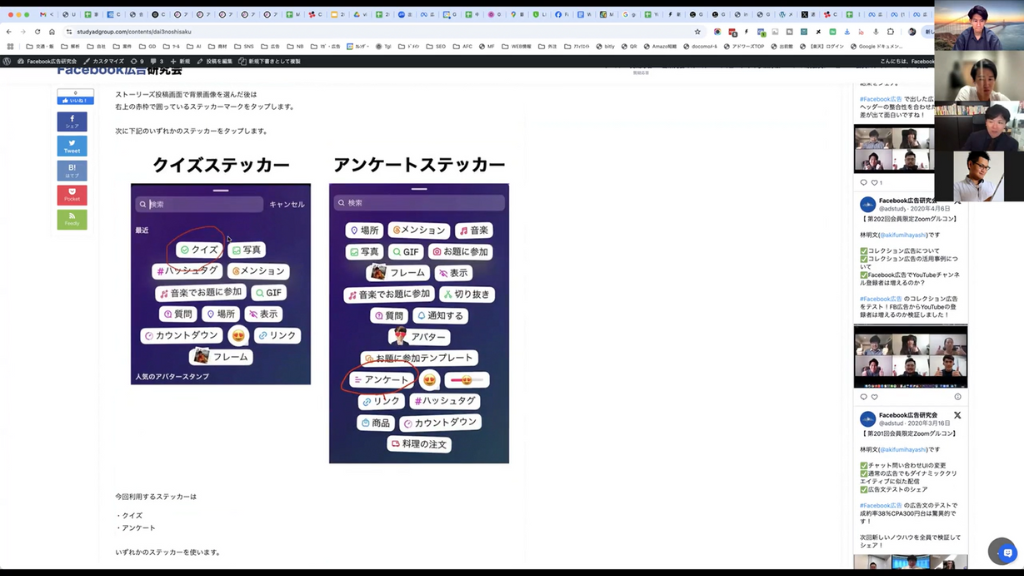Open the Google ドキュメント bookmark
Viewport: 1024px width, 576px height.
pos(877,46)
